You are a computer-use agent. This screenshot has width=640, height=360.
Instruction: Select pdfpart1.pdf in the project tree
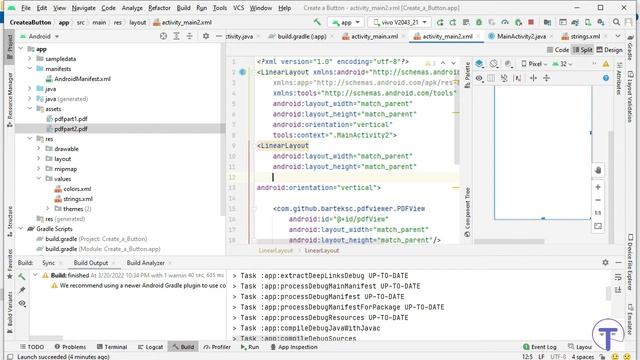71,119
